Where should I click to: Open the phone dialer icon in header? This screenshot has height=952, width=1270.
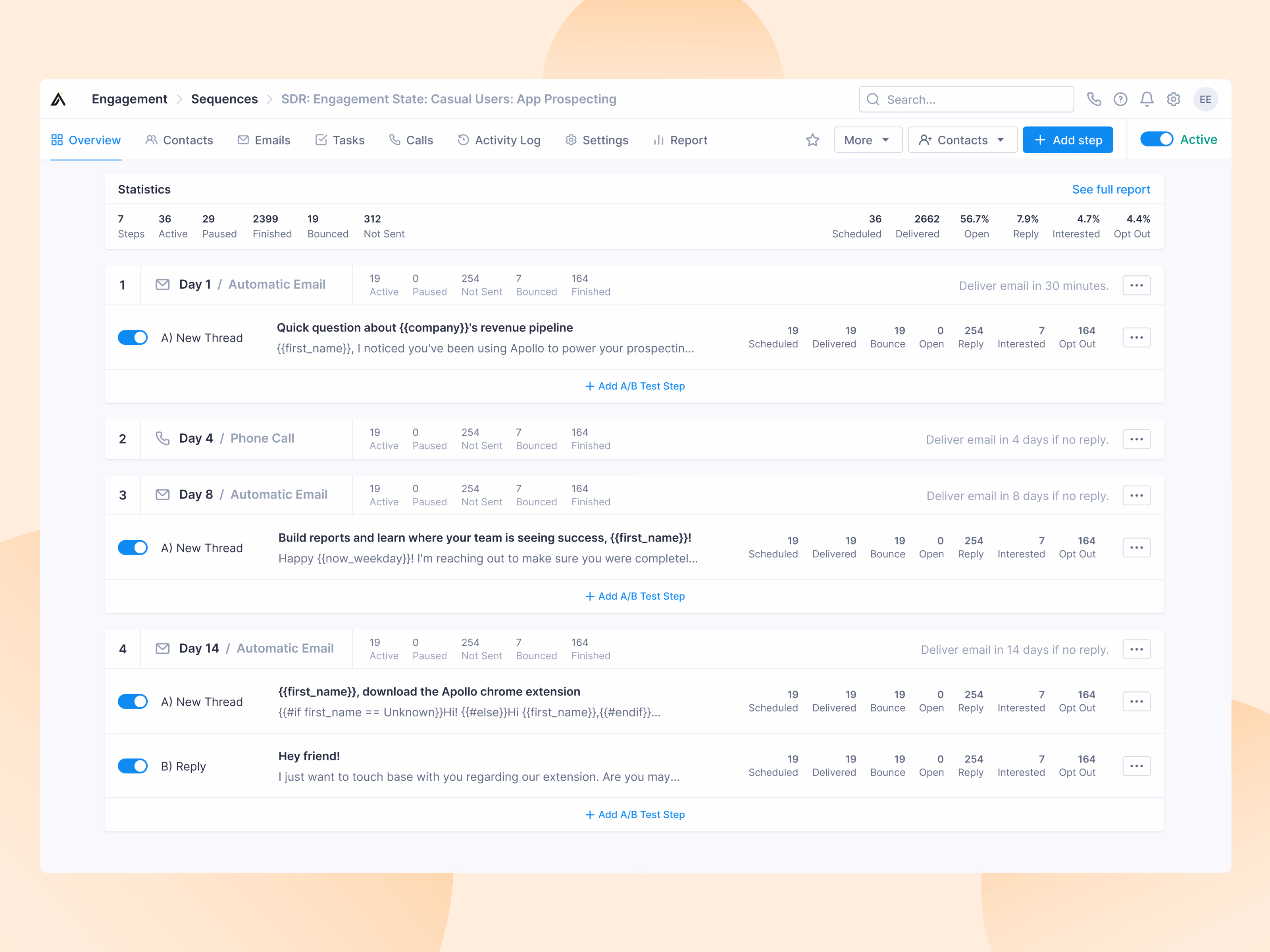click(x=1094, y=99)
